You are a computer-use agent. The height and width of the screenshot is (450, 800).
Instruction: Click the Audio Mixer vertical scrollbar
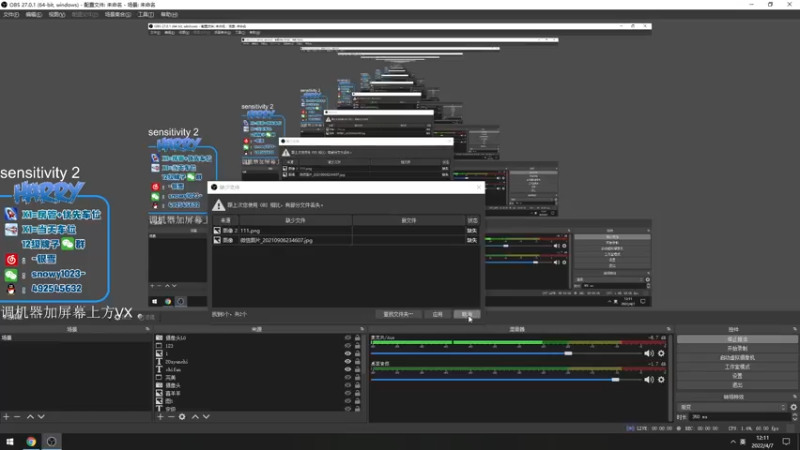669,378
